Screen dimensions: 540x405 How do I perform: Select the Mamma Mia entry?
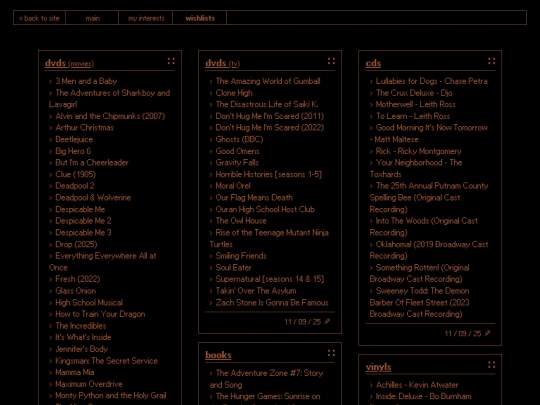(75, 372)
